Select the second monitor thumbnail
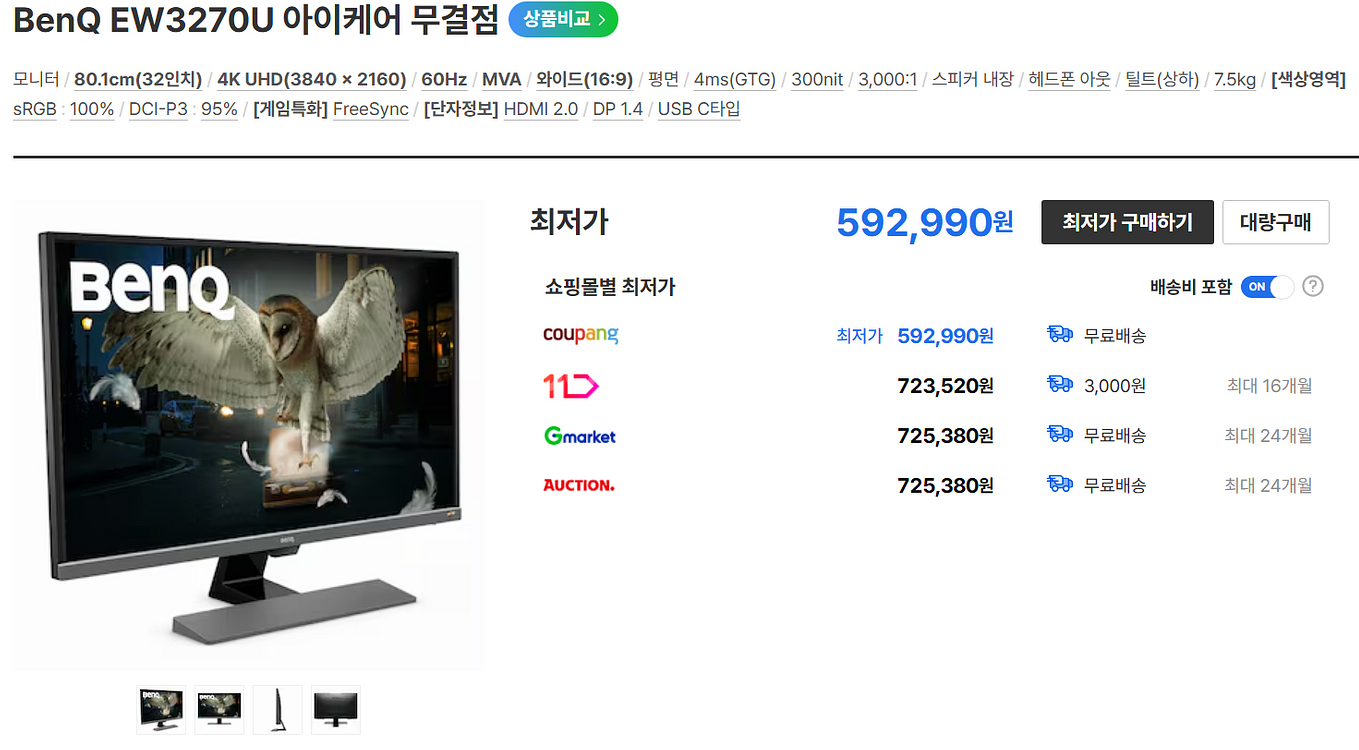Screen dimensions: 1359x750 (219, 710)
